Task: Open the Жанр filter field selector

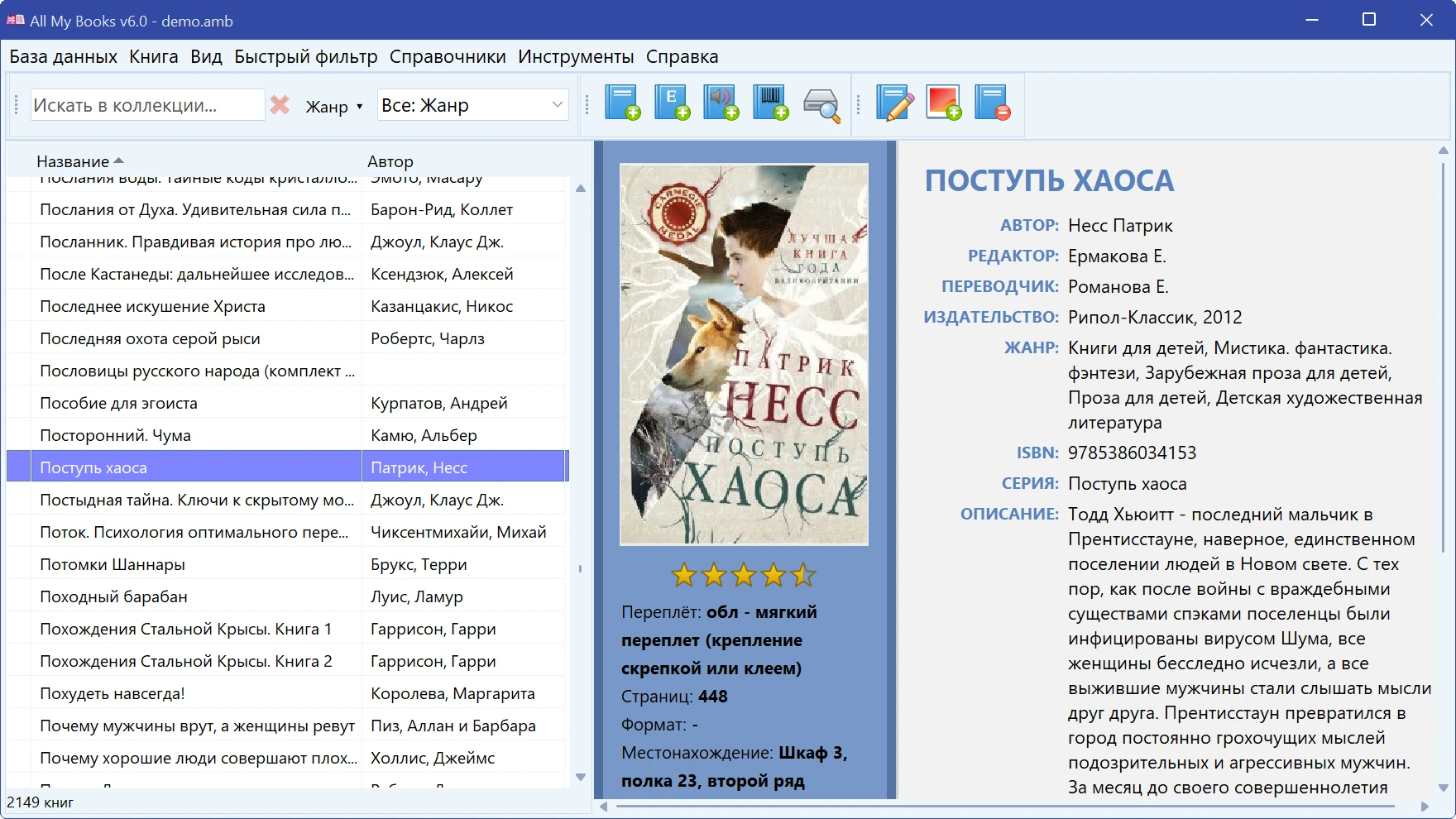Action: [334, 107]
